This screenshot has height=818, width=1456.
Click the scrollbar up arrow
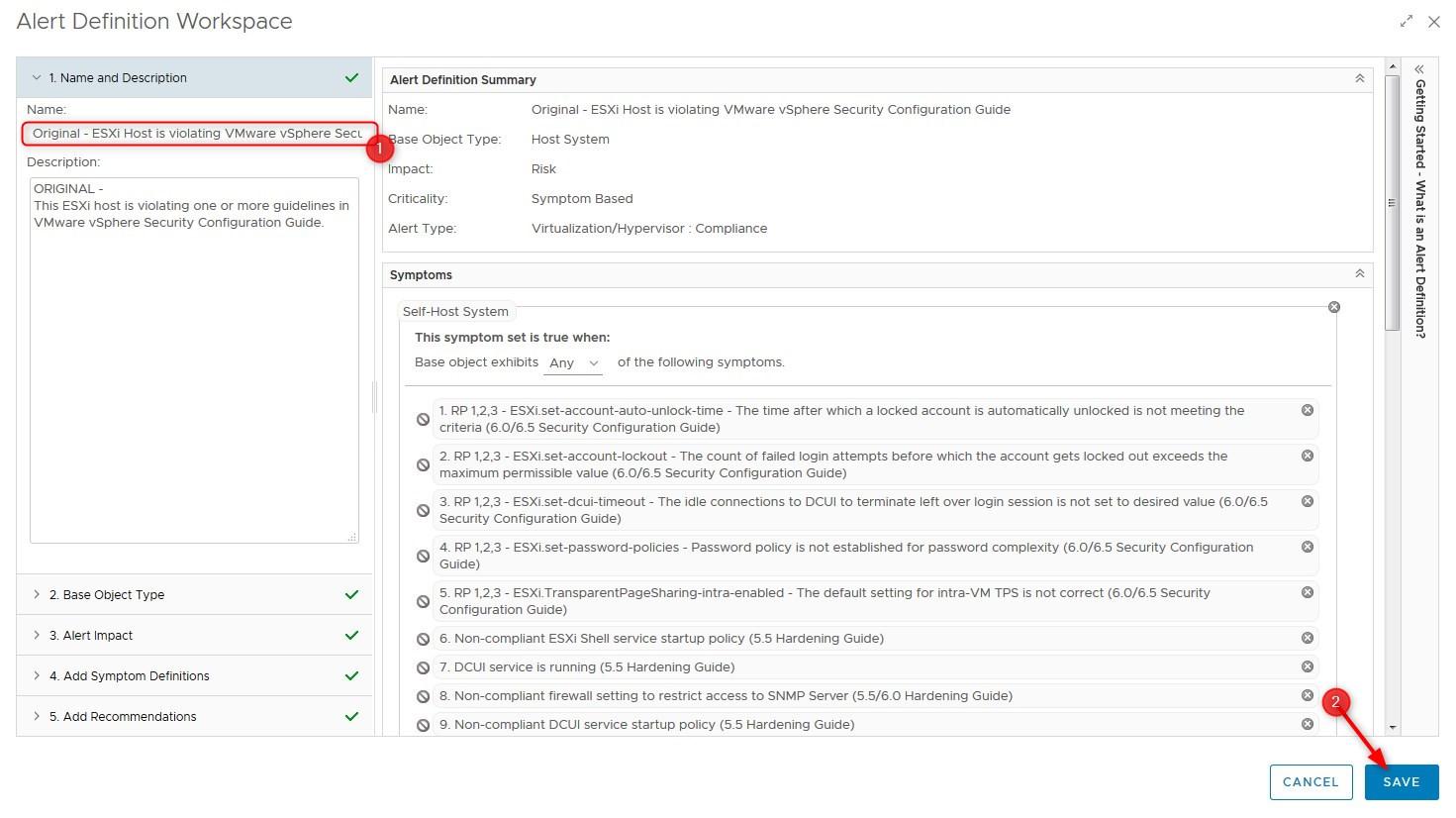1392,66
